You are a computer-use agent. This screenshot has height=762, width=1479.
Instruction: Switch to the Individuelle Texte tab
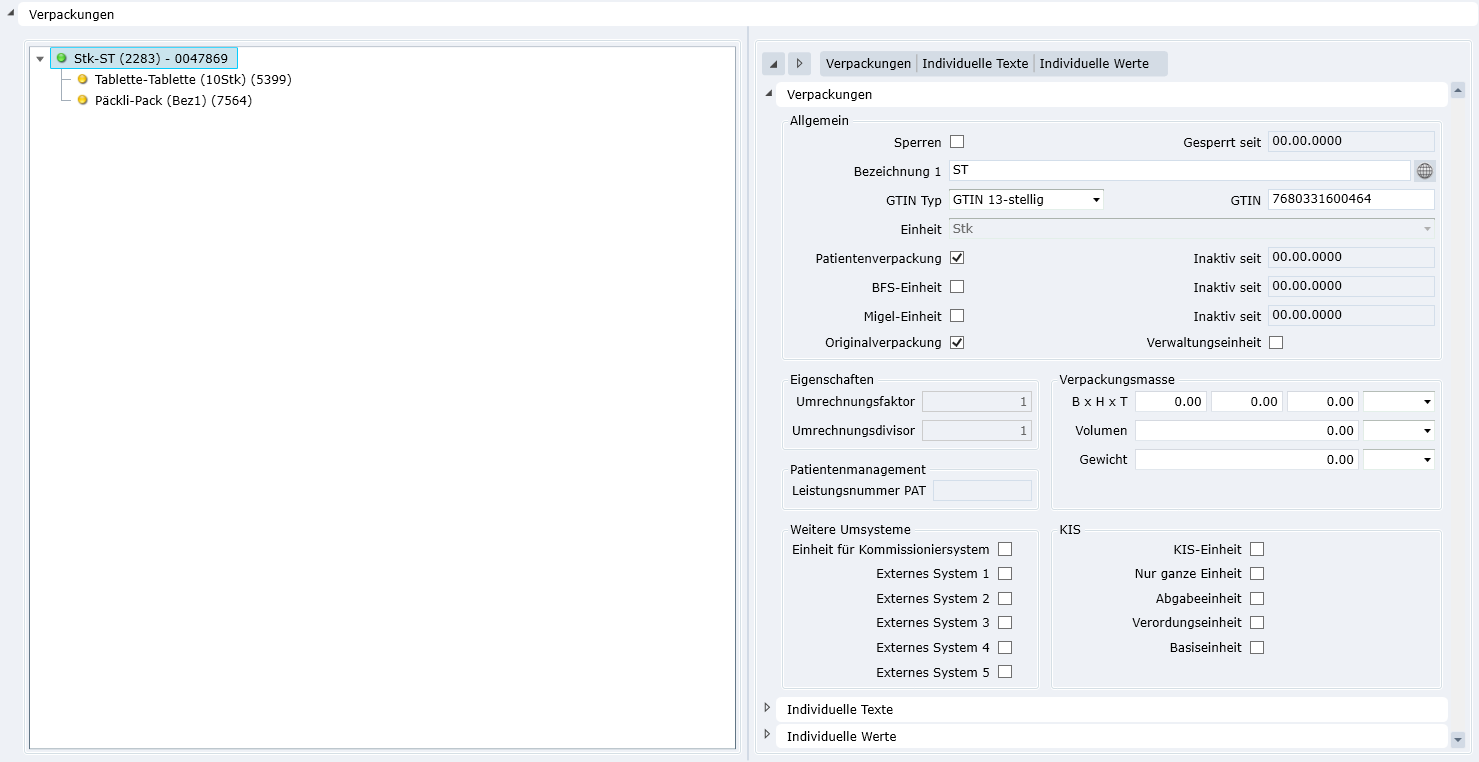pos(975,64)
